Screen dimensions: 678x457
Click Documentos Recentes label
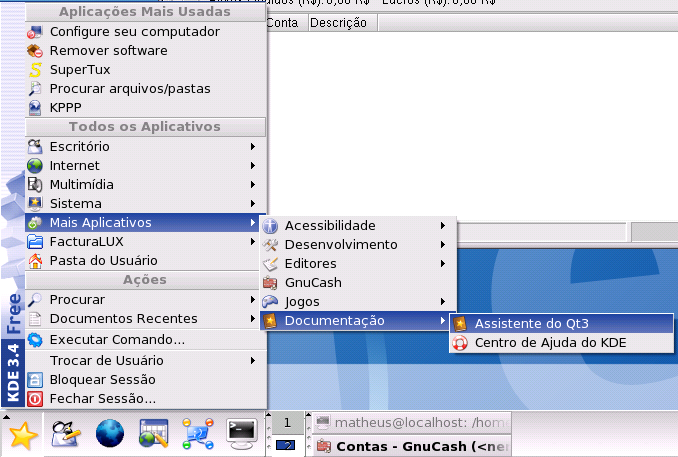[x=123, y=319]
